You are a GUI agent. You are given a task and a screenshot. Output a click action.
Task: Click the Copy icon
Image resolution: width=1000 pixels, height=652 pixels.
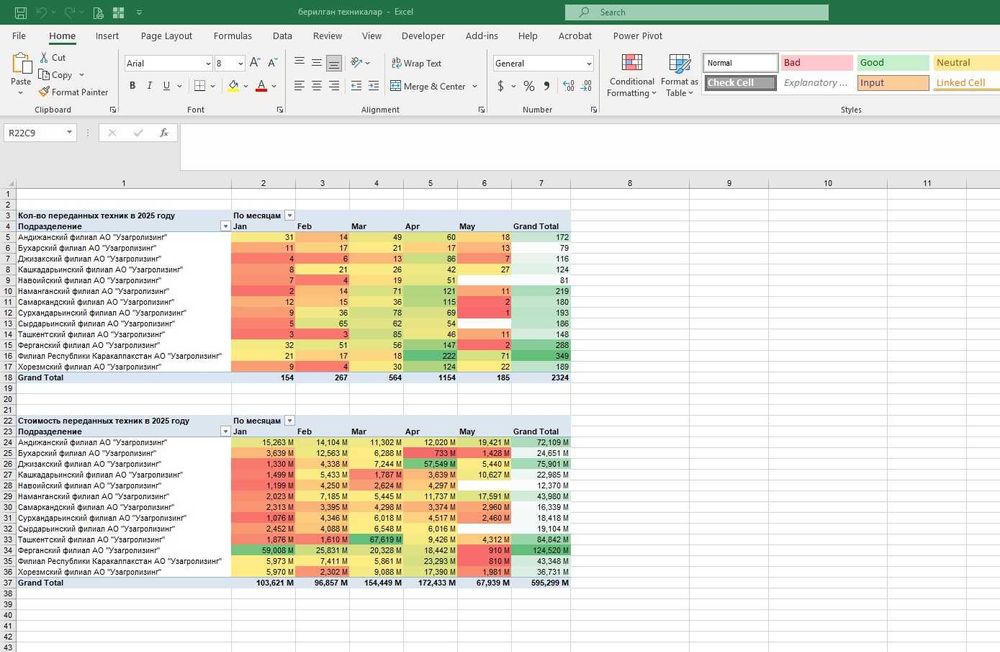(x=44, y=75)
